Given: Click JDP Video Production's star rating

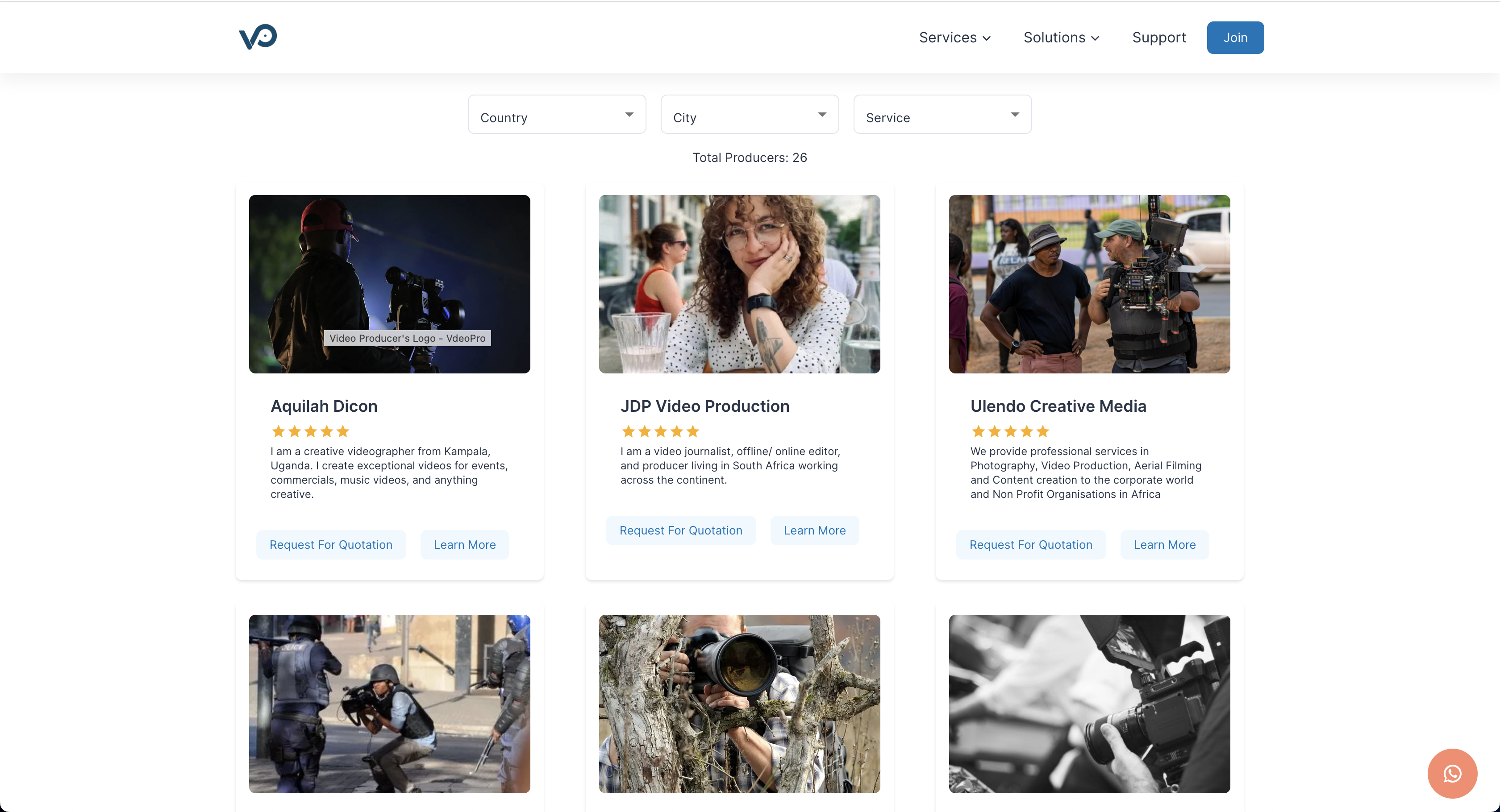Looking at the screenshot, I should pos(660,431).
